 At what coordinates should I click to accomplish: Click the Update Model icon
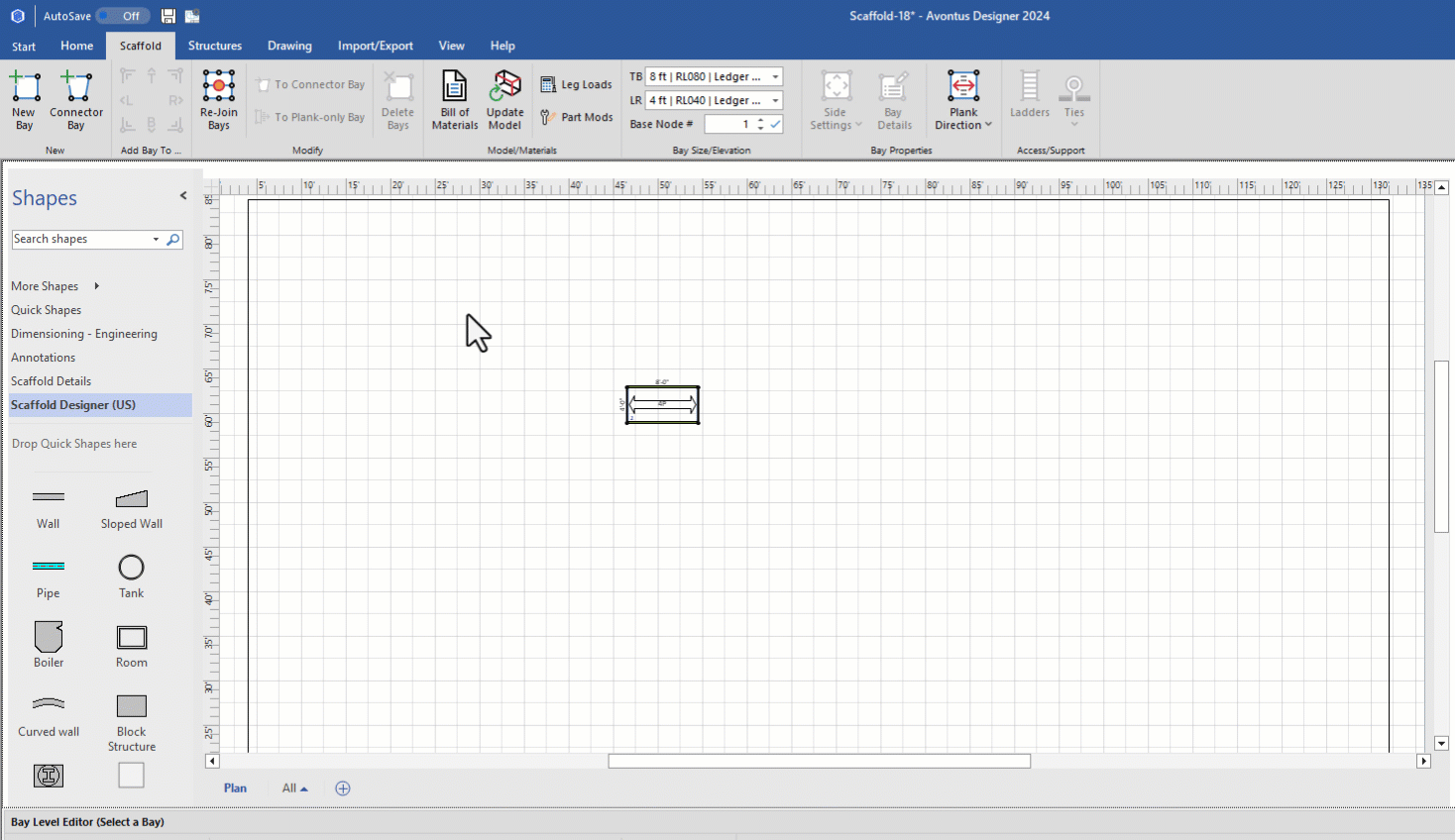tap(504, 87)
